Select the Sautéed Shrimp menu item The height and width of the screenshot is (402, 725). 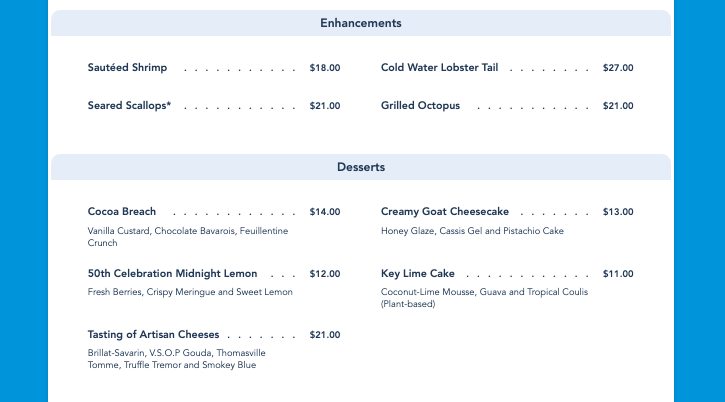pyautogui.click(x=128, y=68)
